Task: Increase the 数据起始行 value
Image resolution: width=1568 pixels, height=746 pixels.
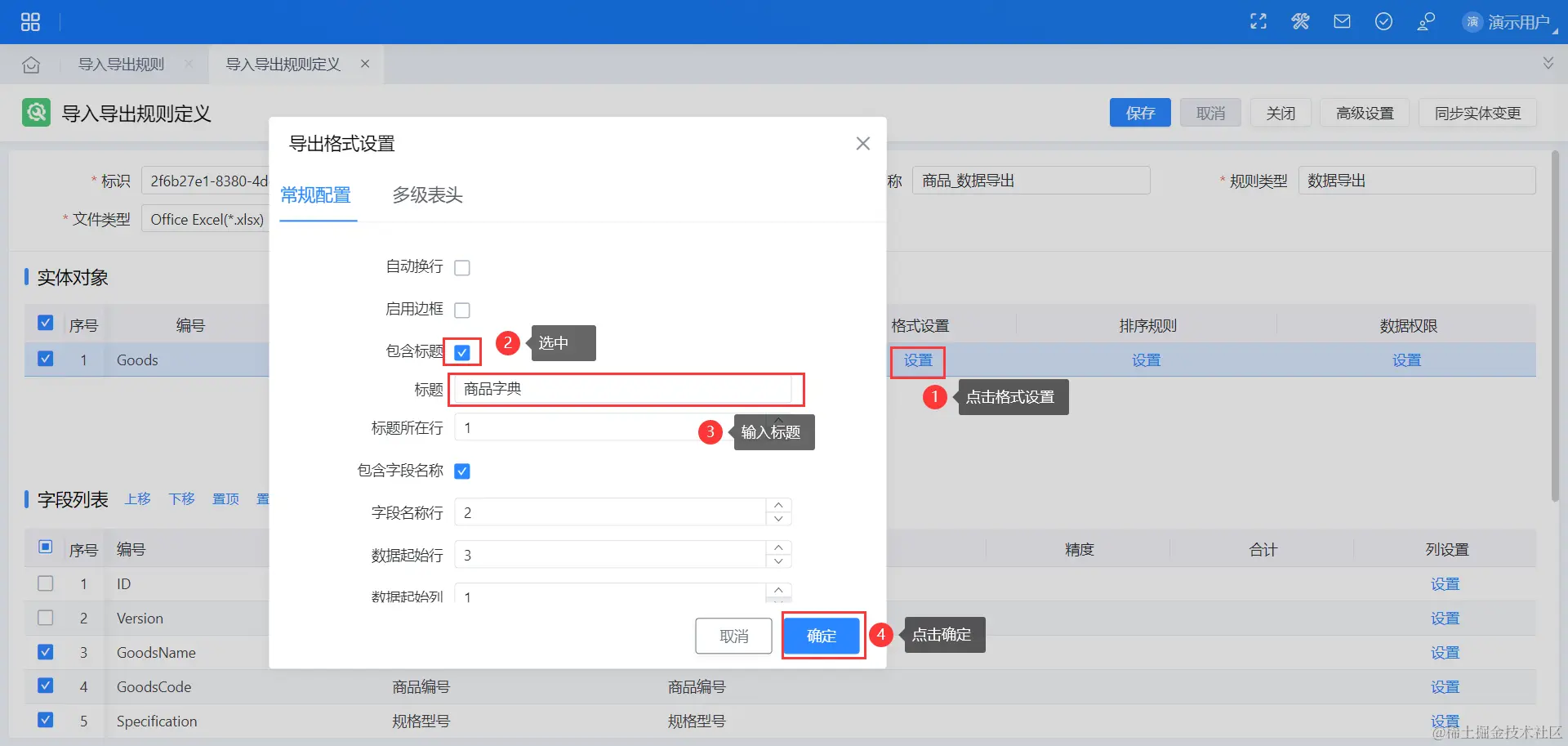Action: [779, 548]
